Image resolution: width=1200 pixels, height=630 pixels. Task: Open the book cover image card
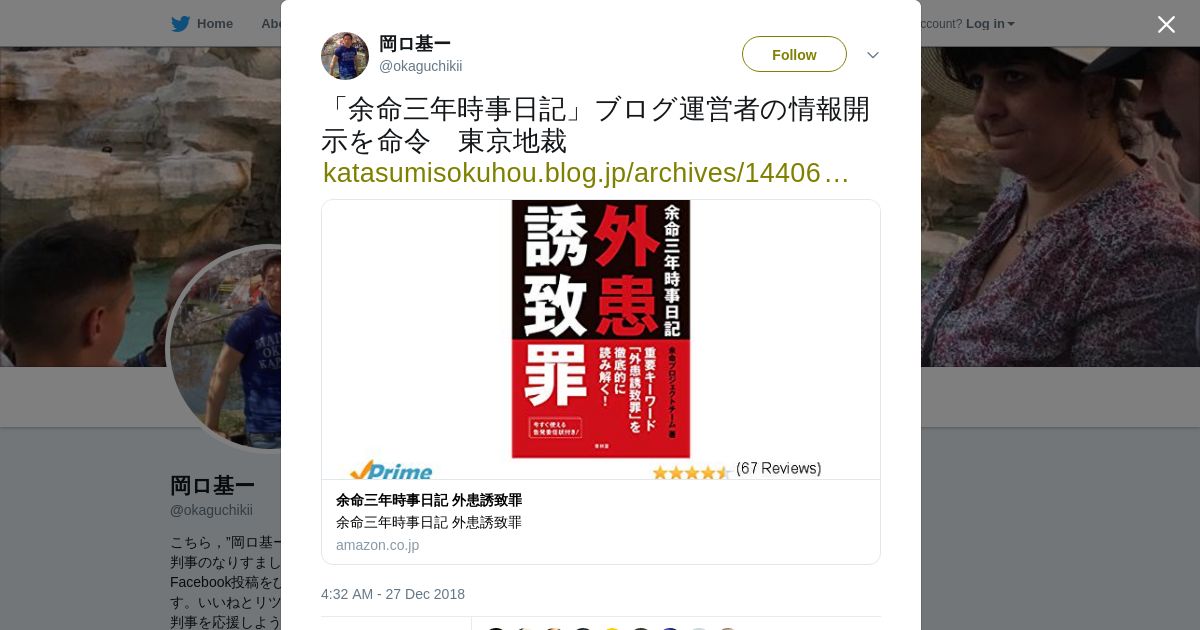[601, 340]
